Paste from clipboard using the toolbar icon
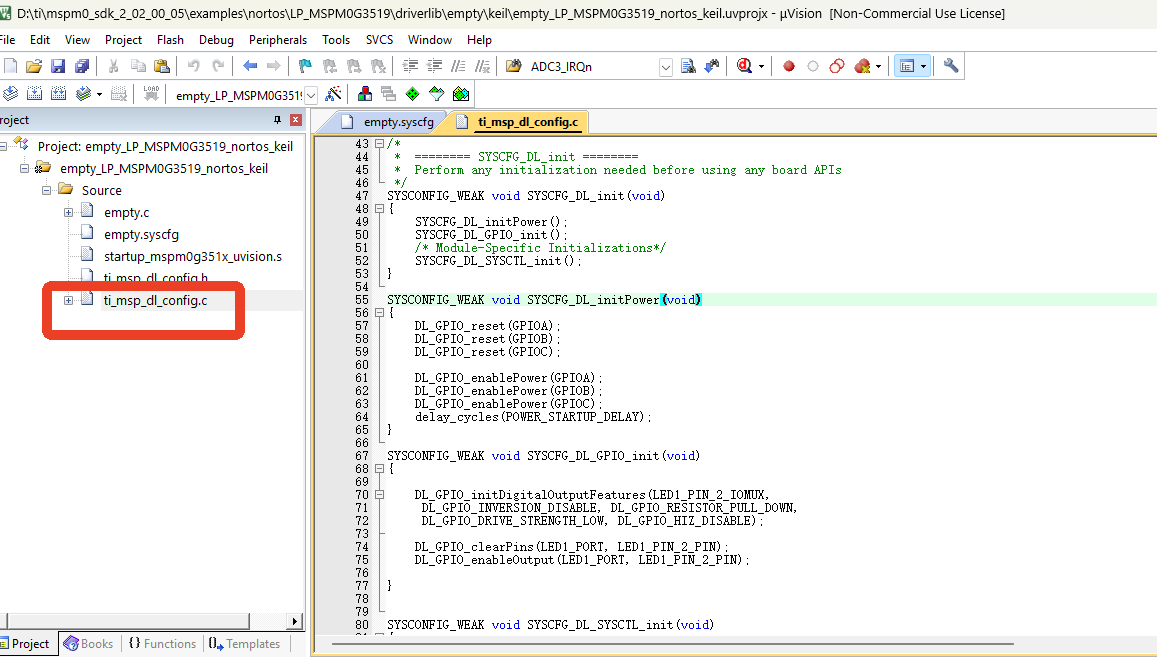This screenshot has height=657, width=1157. (162, 66)
